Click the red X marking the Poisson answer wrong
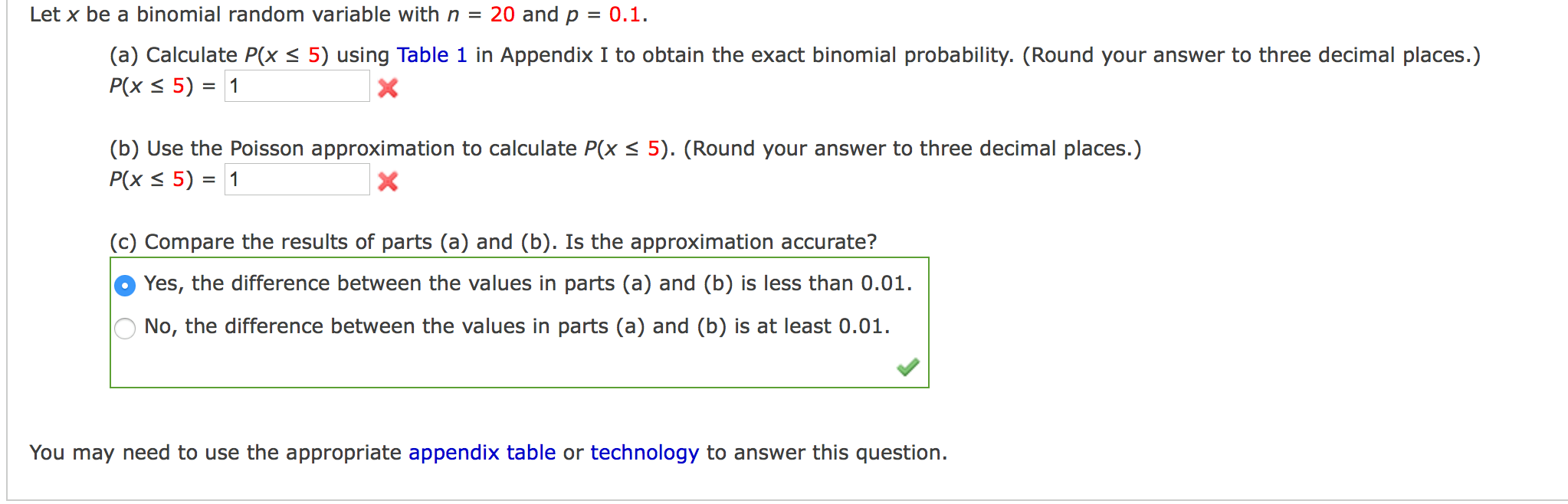Image resolution: width=1568 pixels, height=504 pixels. (387, 182)
